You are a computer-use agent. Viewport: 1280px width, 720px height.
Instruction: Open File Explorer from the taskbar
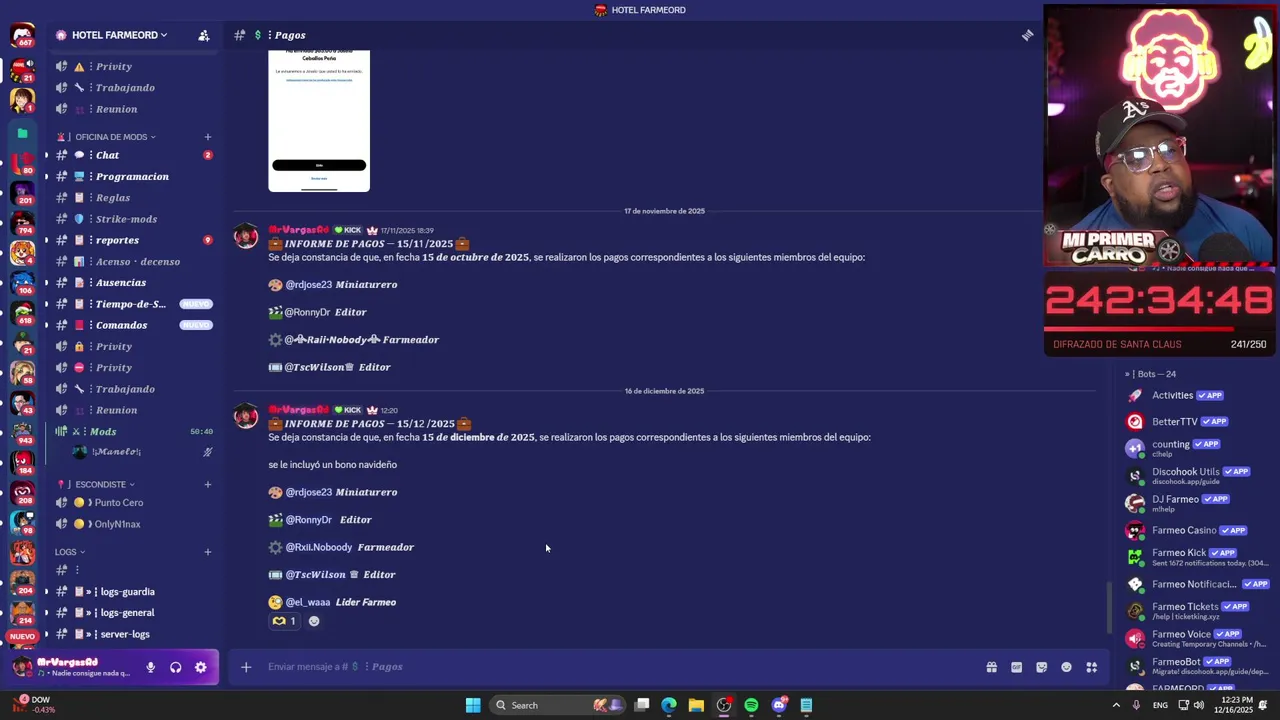(x=696, y=705)
